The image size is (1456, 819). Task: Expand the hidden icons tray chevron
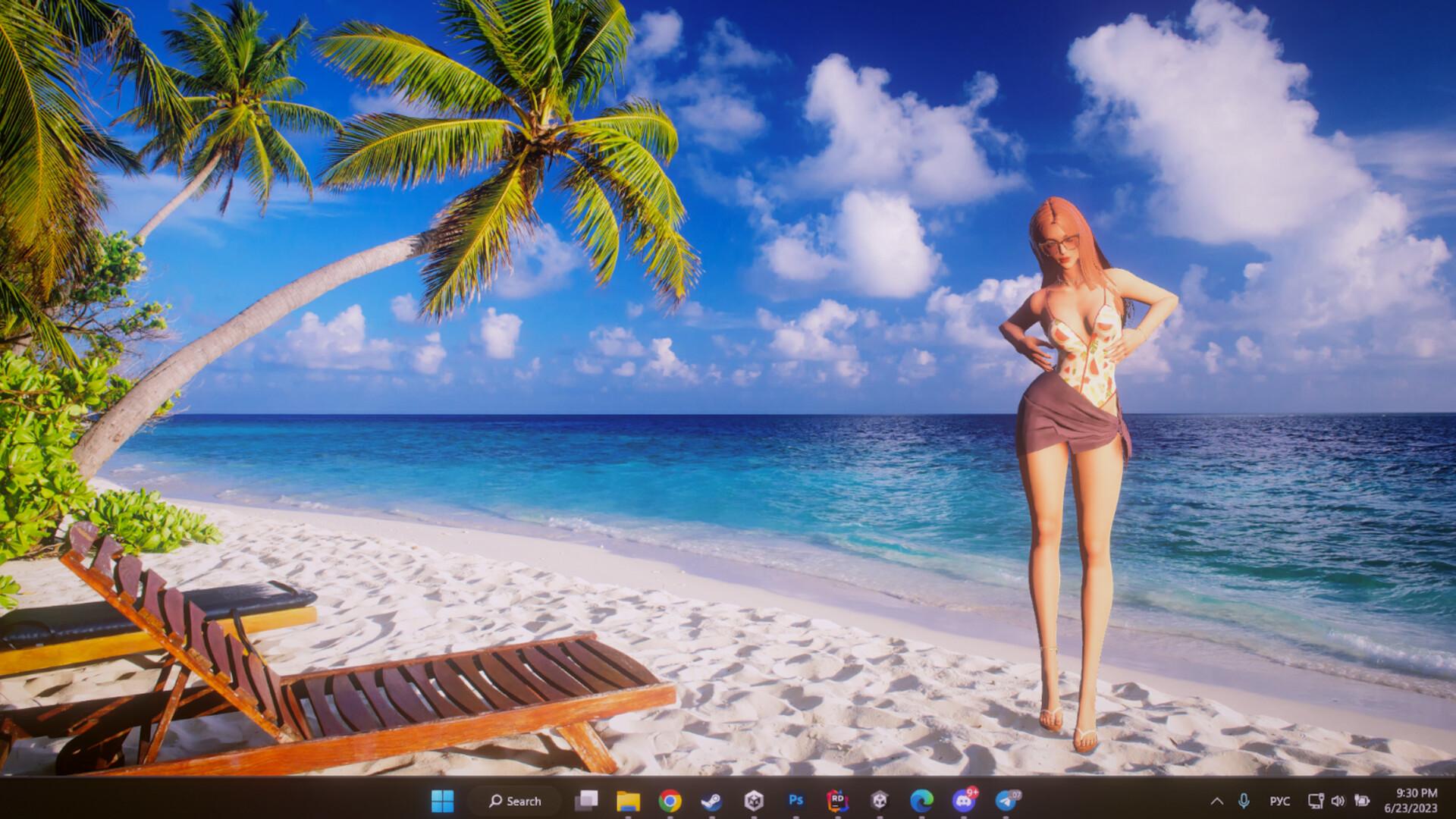1218,801
